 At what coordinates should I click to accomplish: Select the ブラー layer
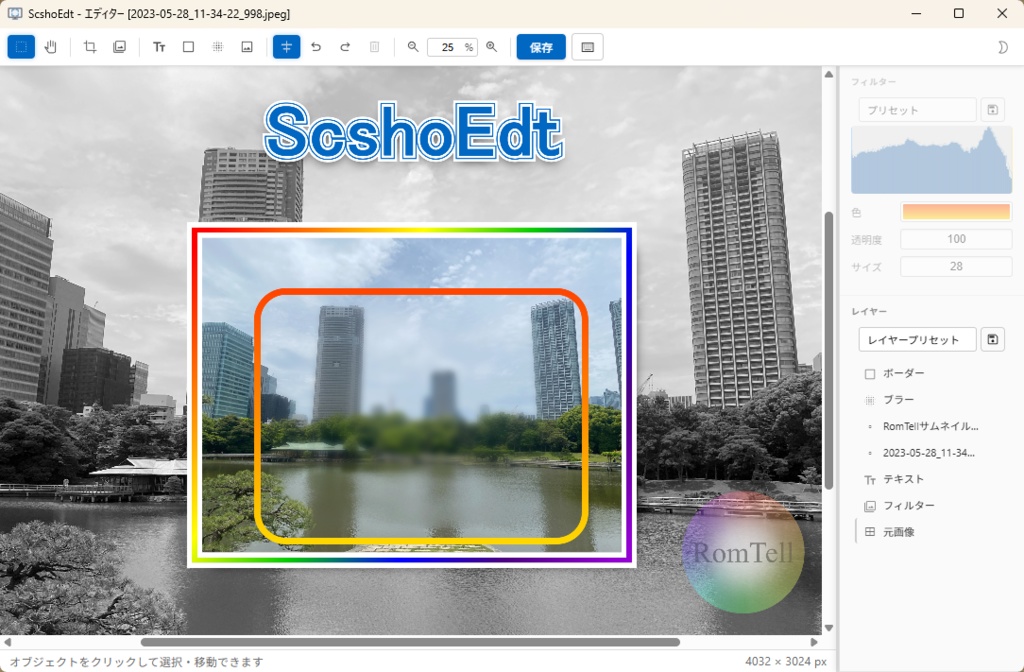pos(898,399)
